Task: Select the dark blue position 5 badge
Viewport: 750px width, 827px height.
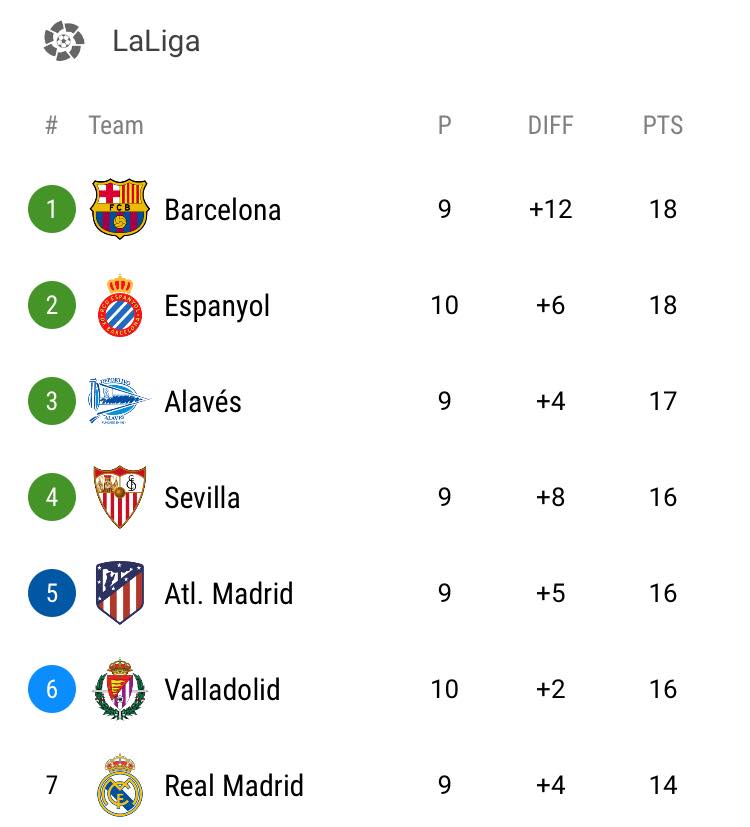Action: tap(52, 593)
